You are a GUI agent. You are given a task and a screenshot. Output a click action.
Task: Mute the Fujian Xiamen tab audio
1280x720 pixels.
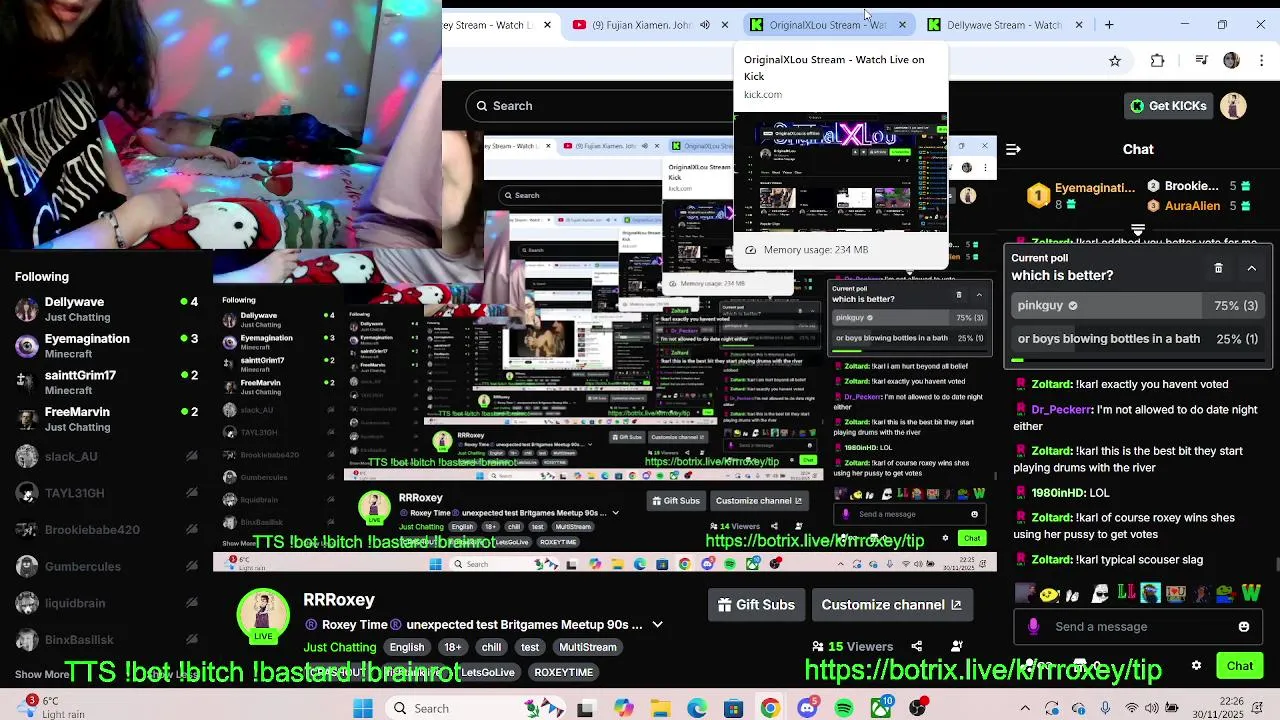[705, 25]
